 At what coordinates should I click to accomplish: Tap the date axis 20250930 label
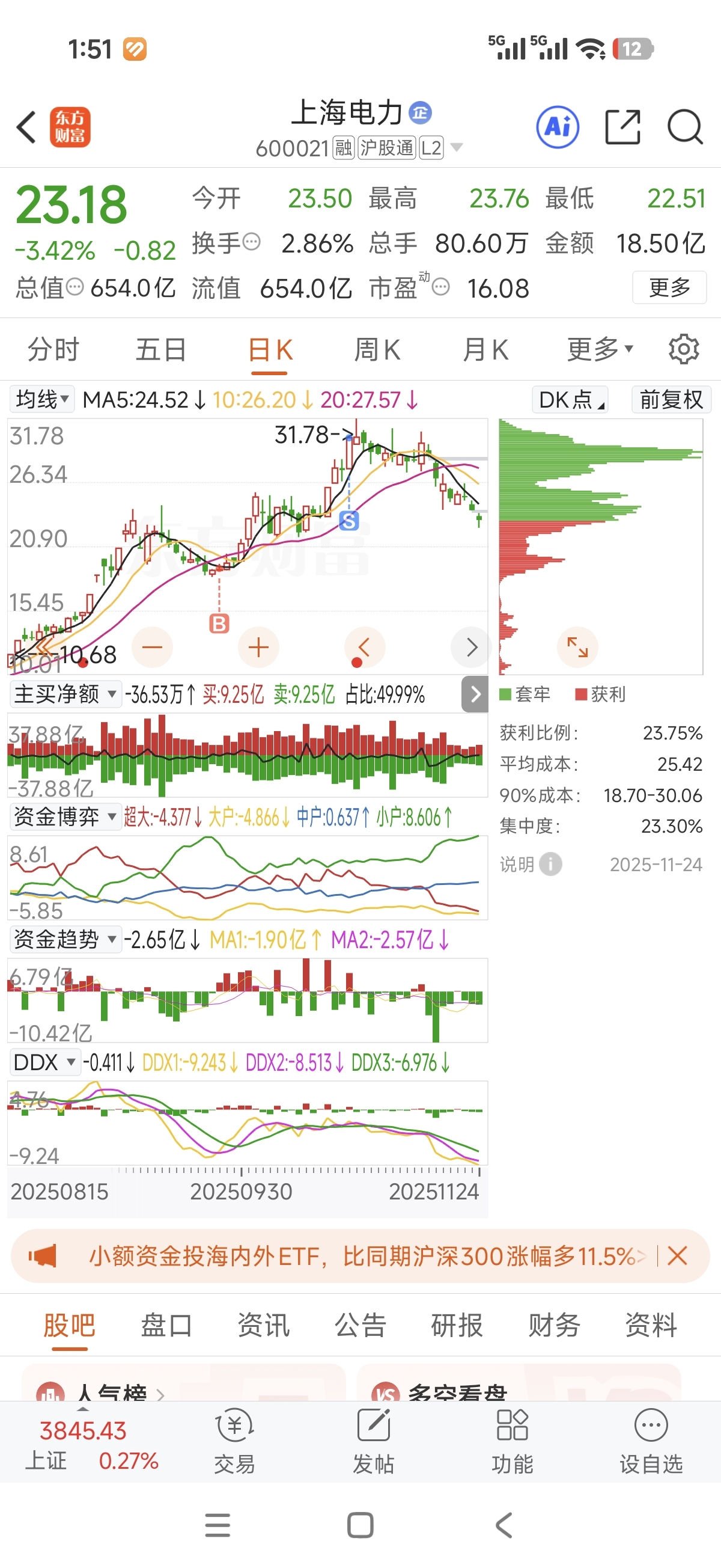click(x=241, y=1191)
